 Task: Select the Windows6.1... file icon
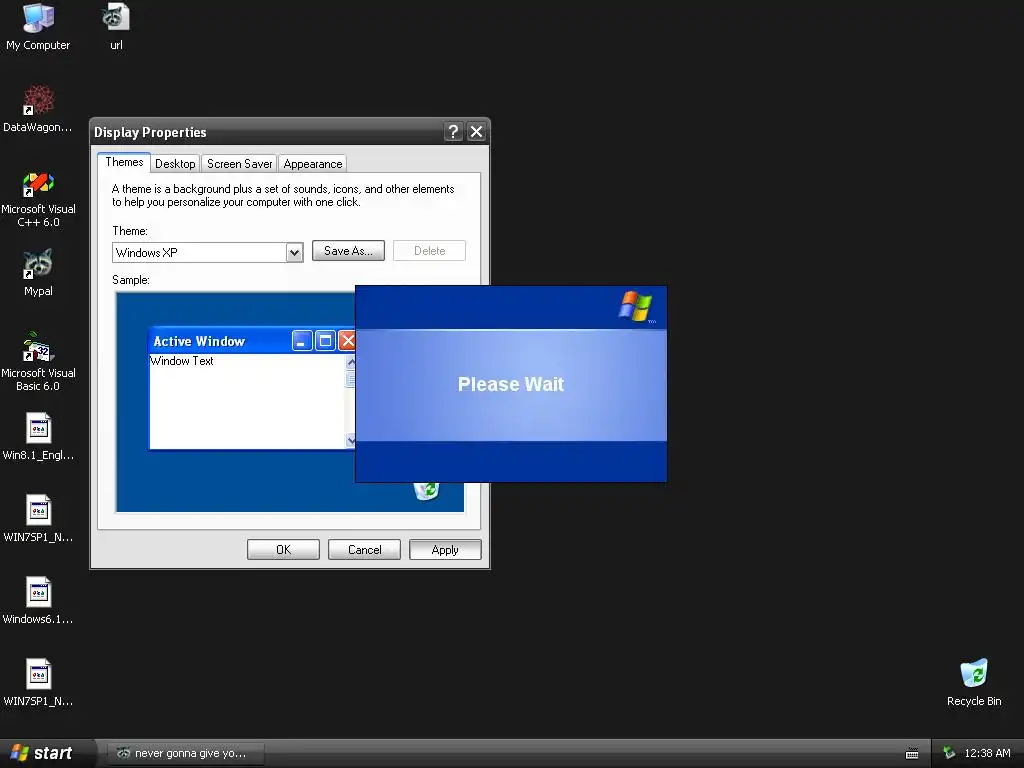point(38,600)
